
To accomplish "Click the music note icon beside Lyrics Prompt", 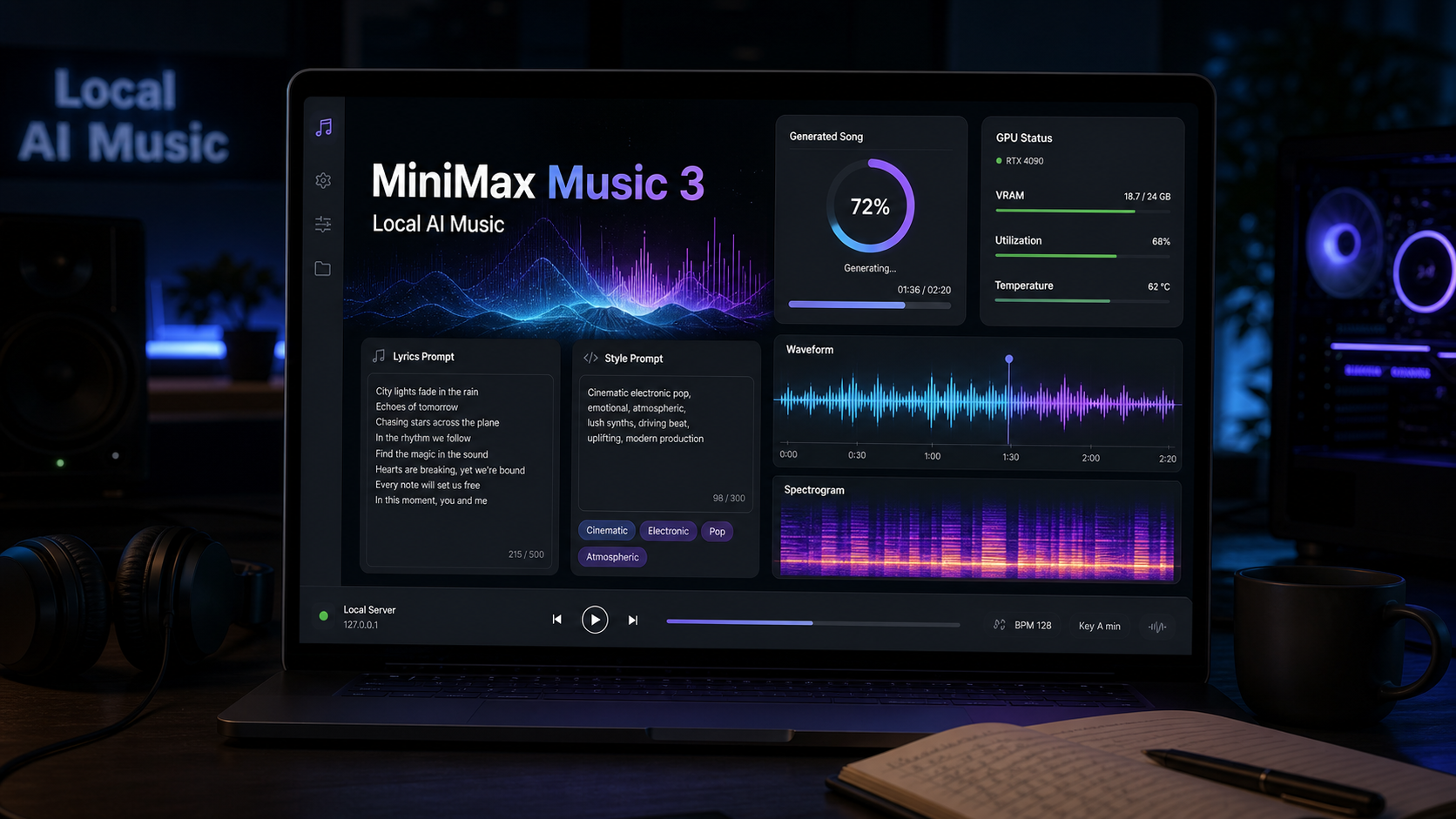I will pos(379,356).
